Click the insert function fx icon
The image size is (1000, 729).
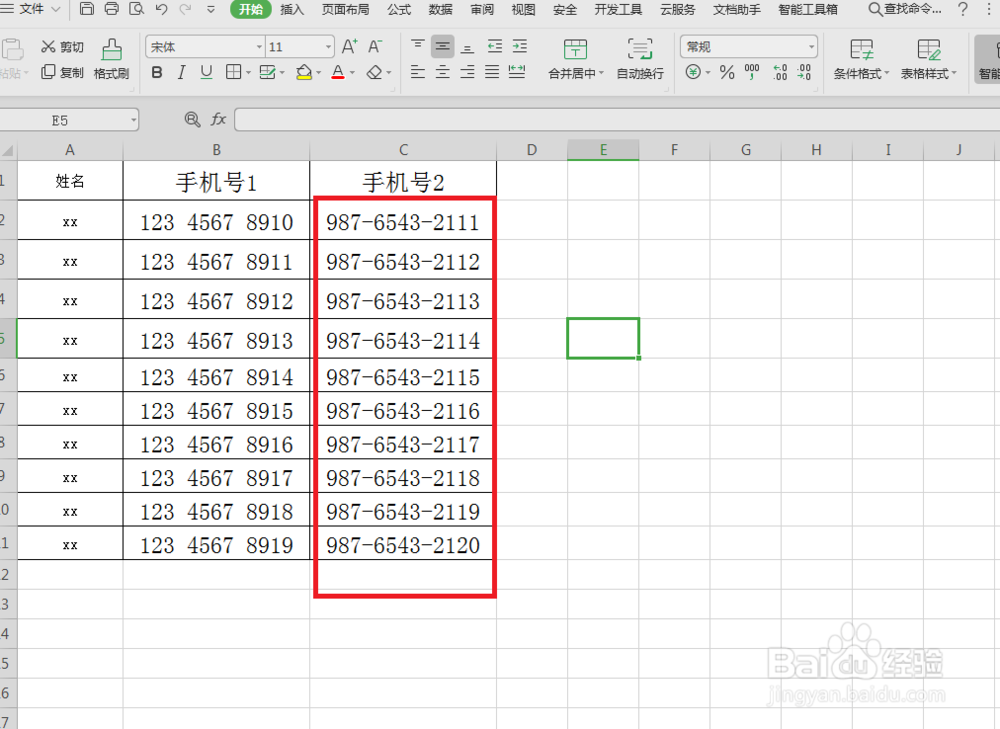click(x=219, y=119)
